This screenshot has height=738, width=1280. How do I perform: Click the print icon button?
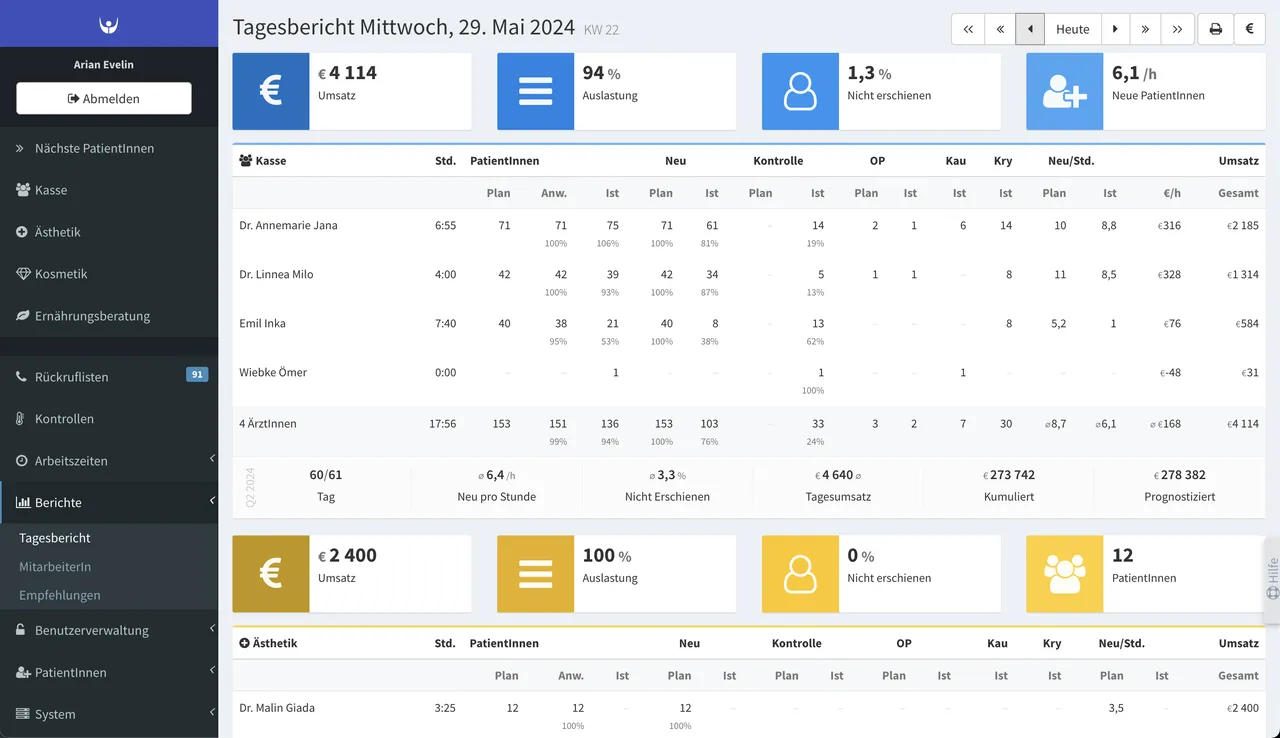click(1216, 29)
